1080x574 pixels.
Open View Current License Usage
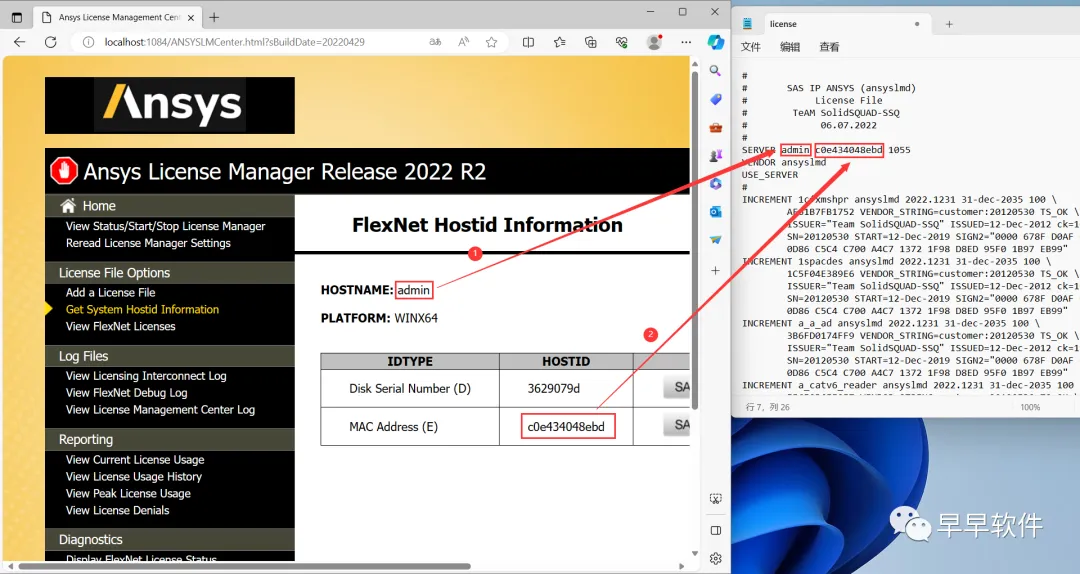pyautogui.click(x=135, y=460)
